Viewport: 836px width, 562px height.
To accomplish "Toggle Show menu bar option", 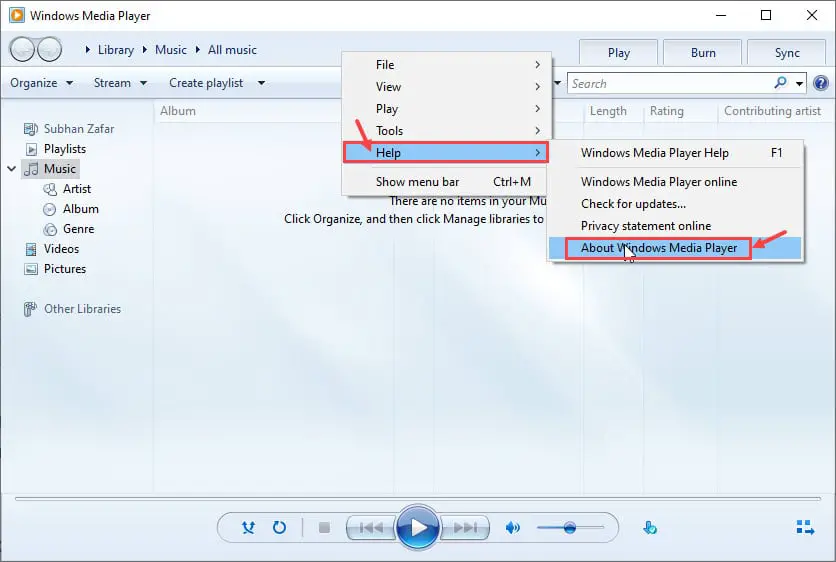I will tap(446, 182).
